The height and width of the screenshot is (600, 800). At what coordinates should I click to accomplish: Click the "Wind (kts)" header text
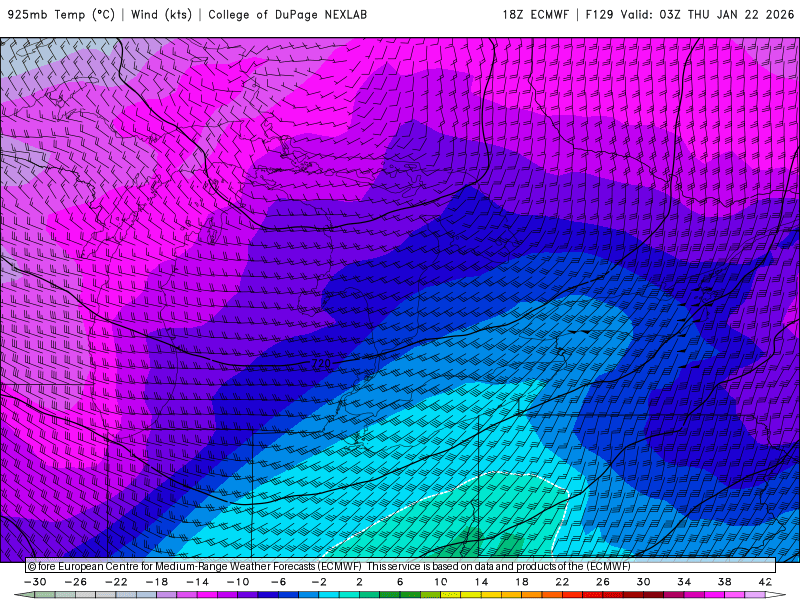pos(161,15)
